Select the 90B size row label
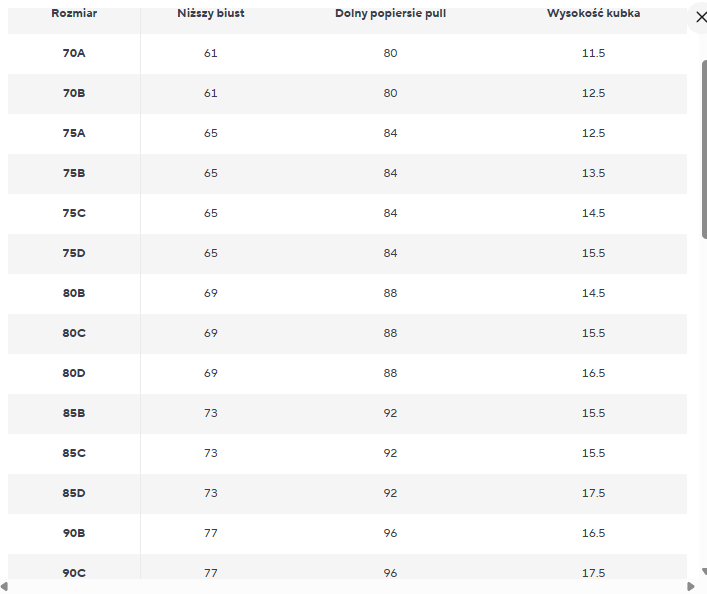707x594 pixels. pos(74,533)
